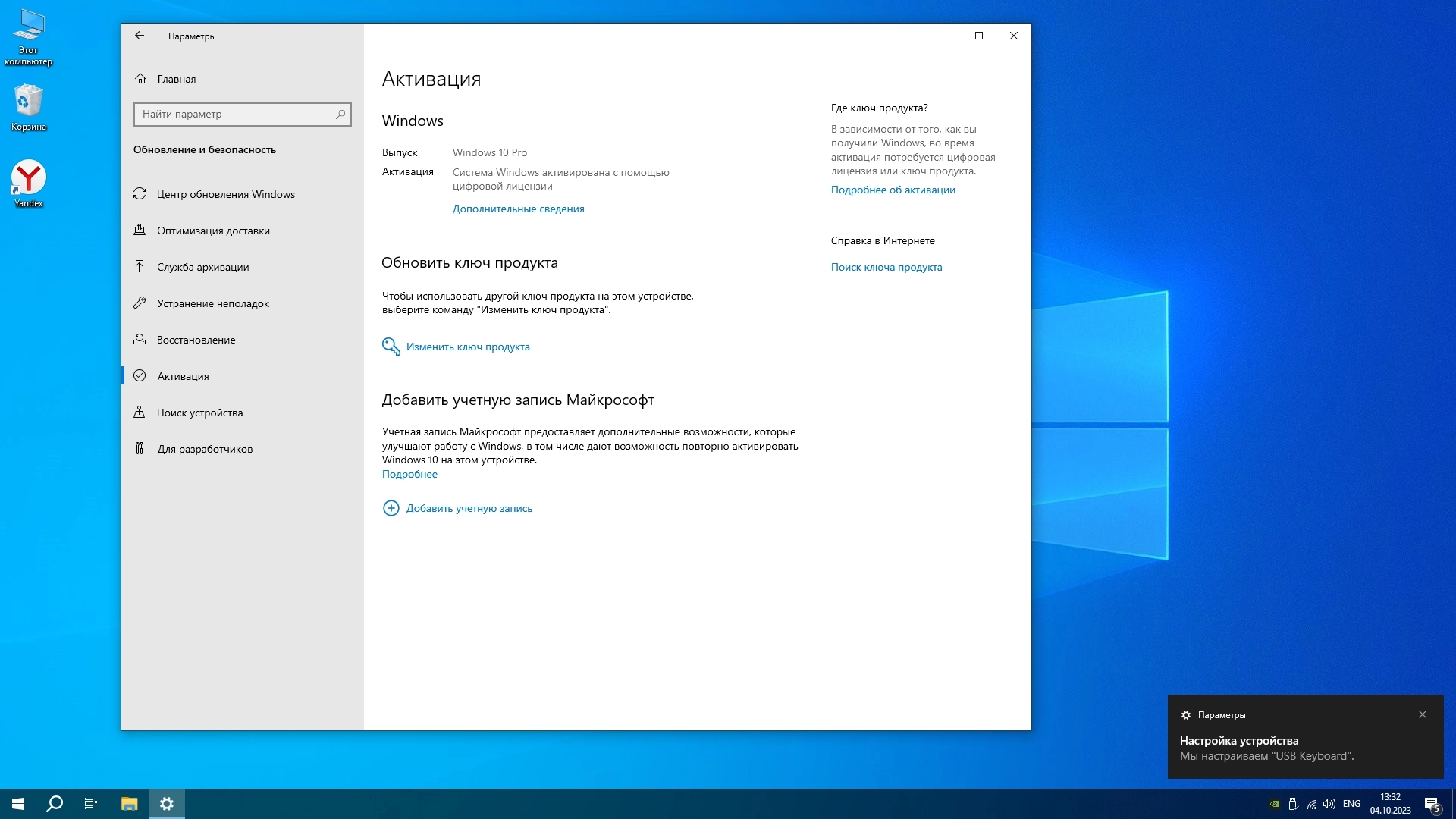This screenshot has height=819, width=1456.
Task: Click the magnifier icon in search box
Action: pos(340,114)
